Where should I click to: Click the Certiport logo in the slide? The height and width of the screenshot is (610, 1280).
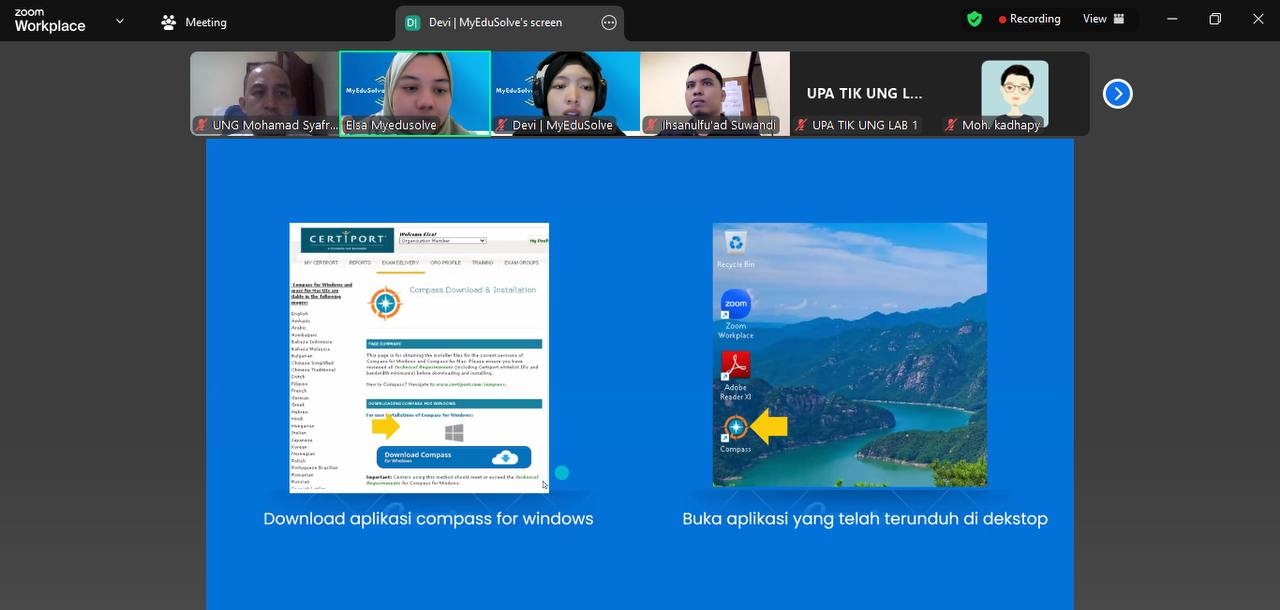click(x=346, y=240)
